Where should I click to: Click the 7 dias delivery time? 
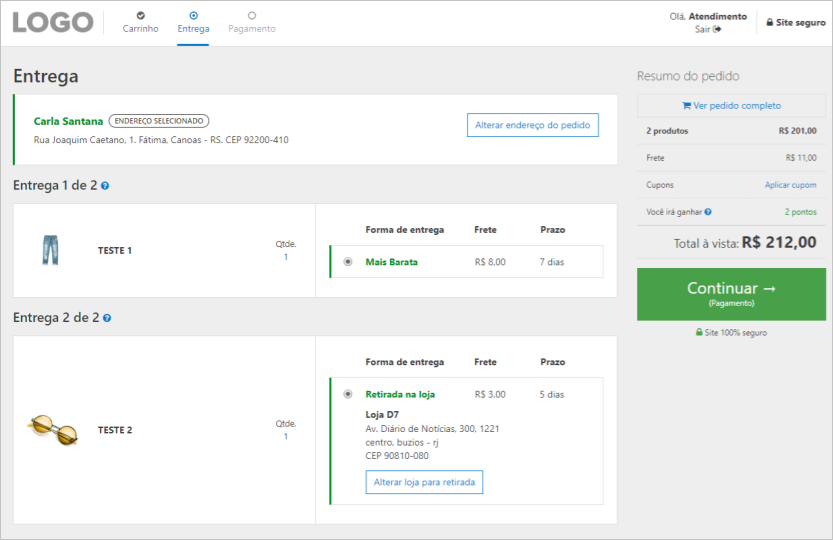pyautogui.click(x=552, y=262)
